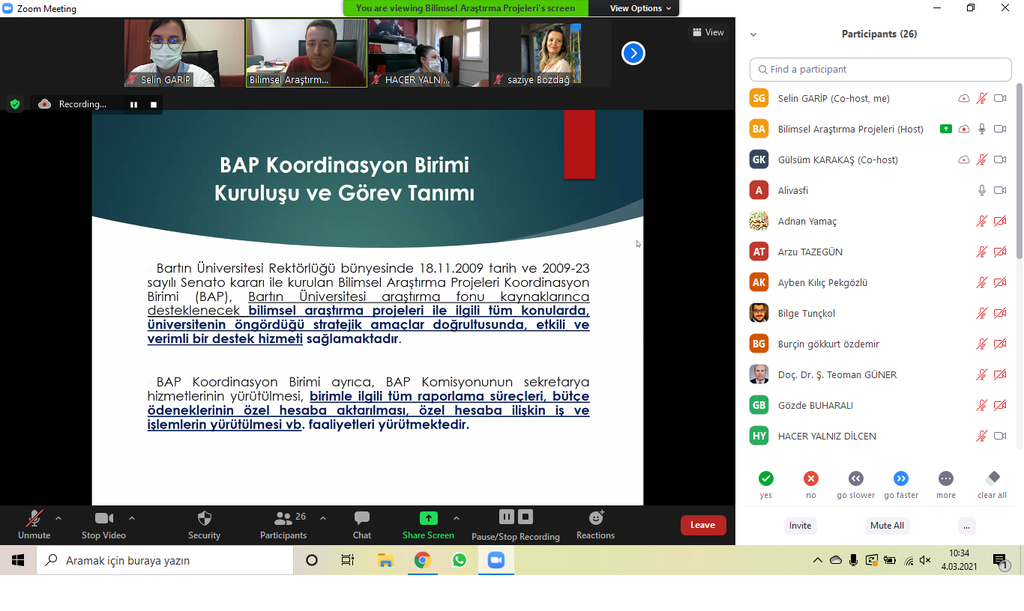
Task: Toggle Stop Video camera
Action: click(104, 519)
